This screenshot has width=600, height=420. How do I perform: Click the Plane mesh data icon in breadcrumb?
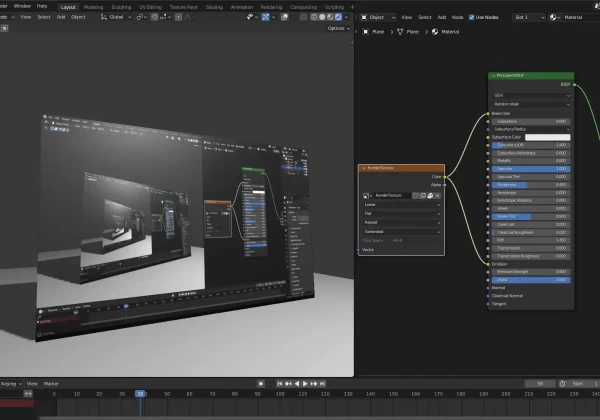point(399,32)
